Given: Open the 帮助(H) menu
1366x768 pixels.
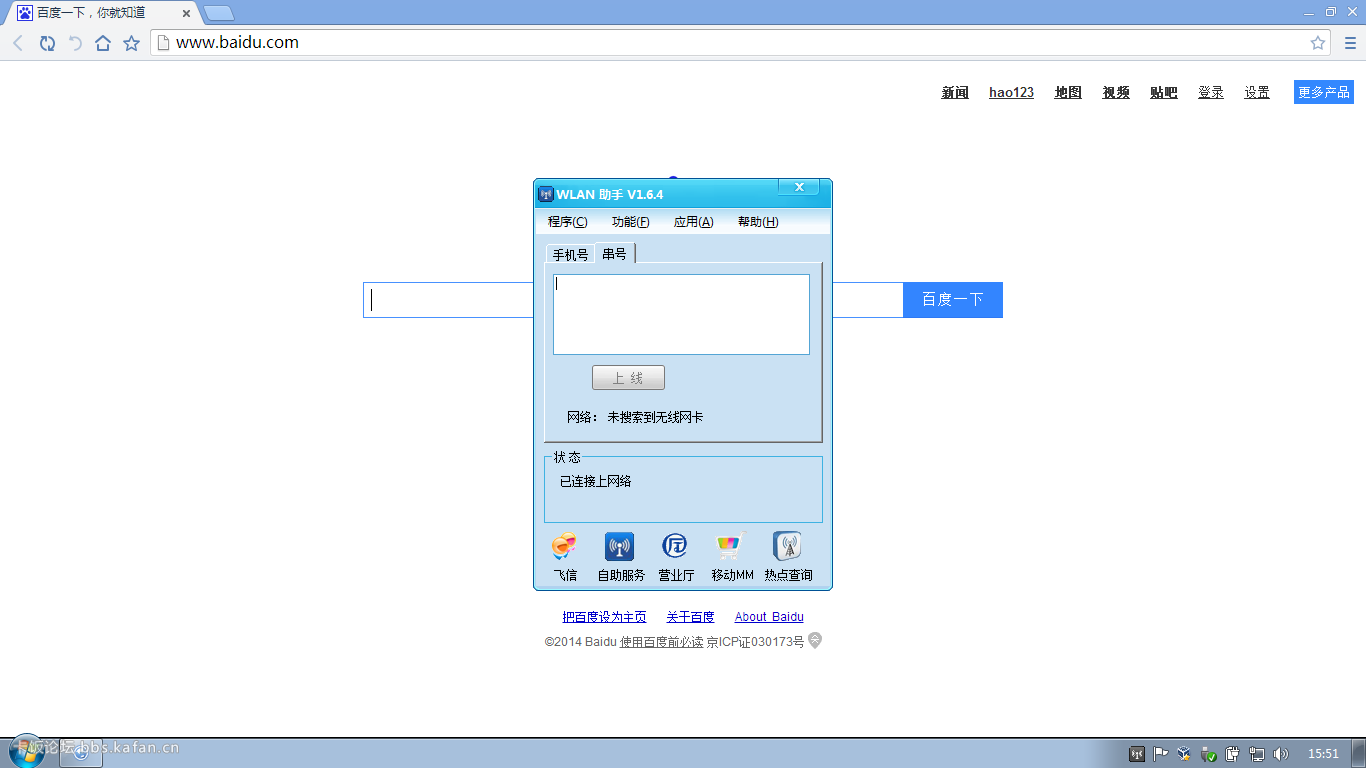Looking at the screenshot, I should click(x=757, y=222).
